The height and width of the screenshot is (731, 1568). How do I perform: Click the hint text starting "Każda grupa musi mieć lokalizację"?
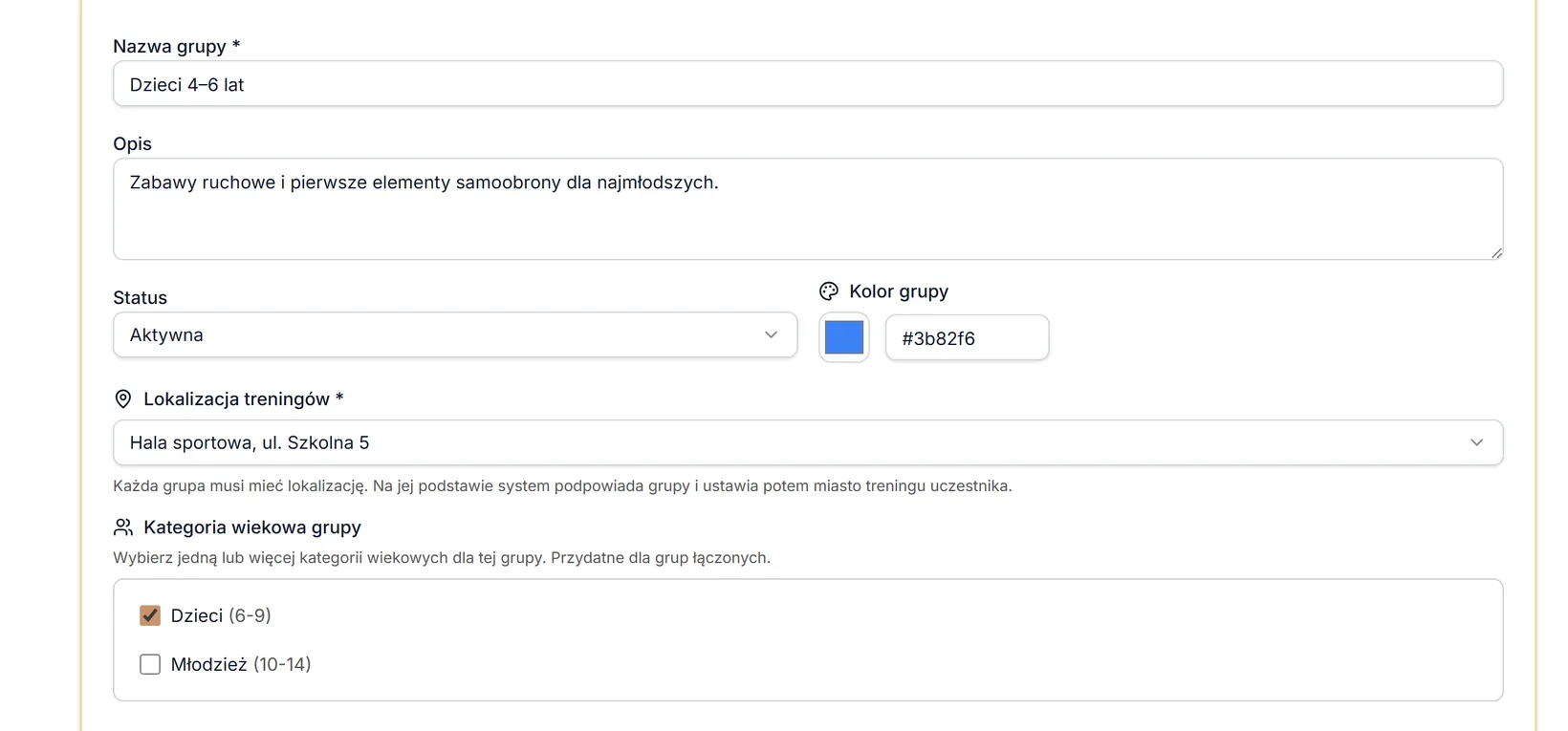tap(562, 485)
